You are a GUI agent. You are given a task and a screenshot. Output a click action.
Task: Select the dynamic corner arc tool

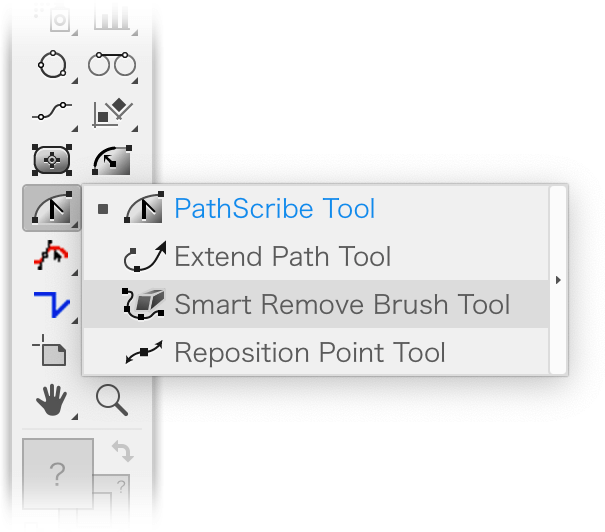pos(112,160)
